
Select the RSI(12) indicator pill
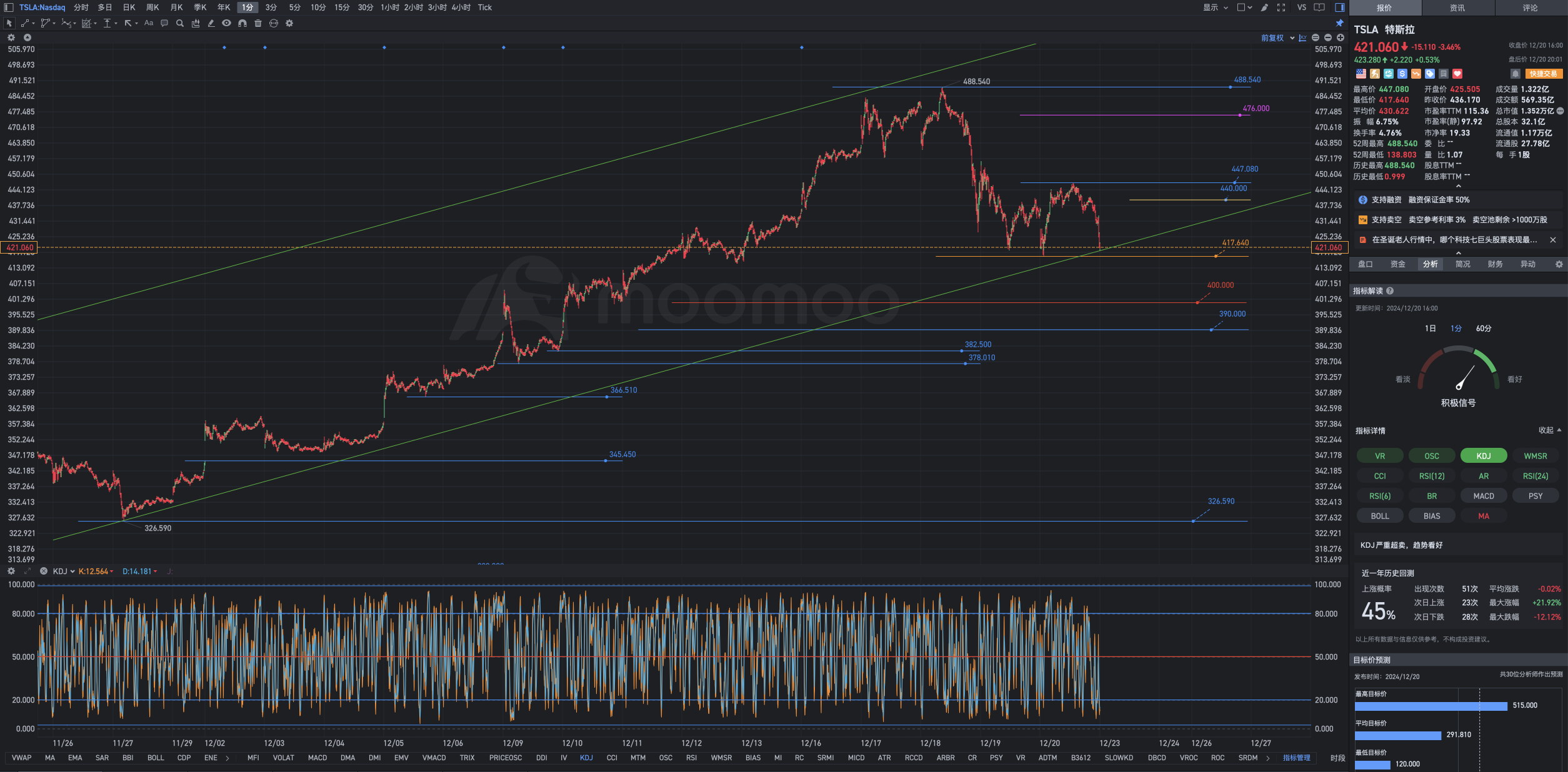pos(1432,476)
